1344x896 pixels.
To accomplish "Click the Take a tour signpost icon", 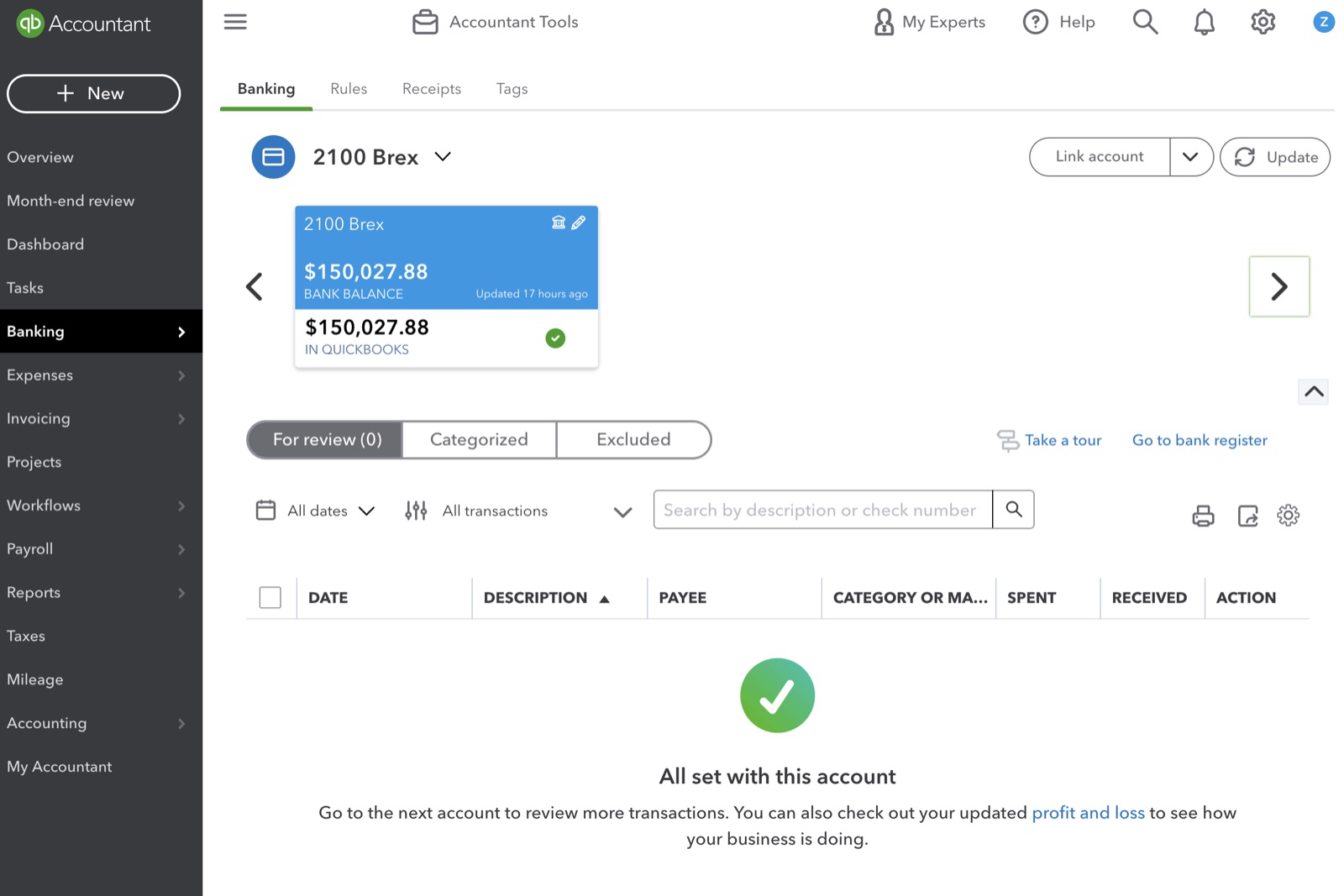I will [1007, 440].
